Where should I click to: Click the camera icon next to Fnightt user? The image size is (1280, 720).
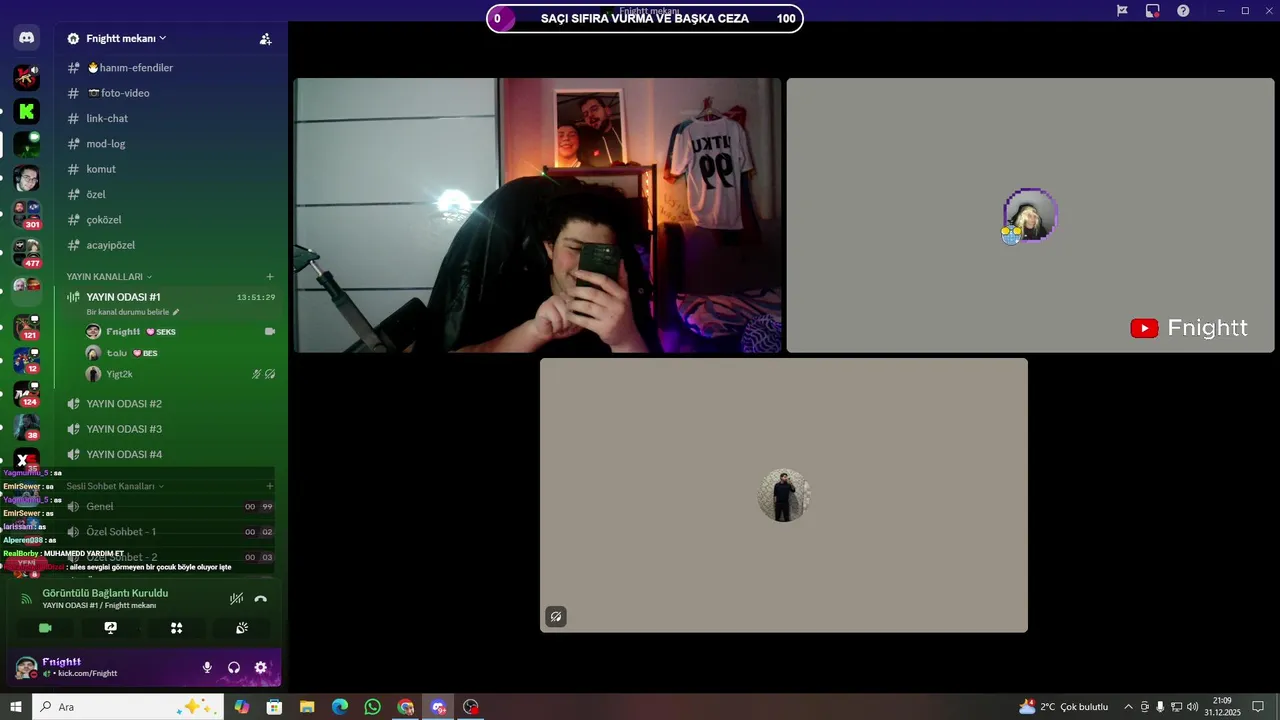(269, 331)
